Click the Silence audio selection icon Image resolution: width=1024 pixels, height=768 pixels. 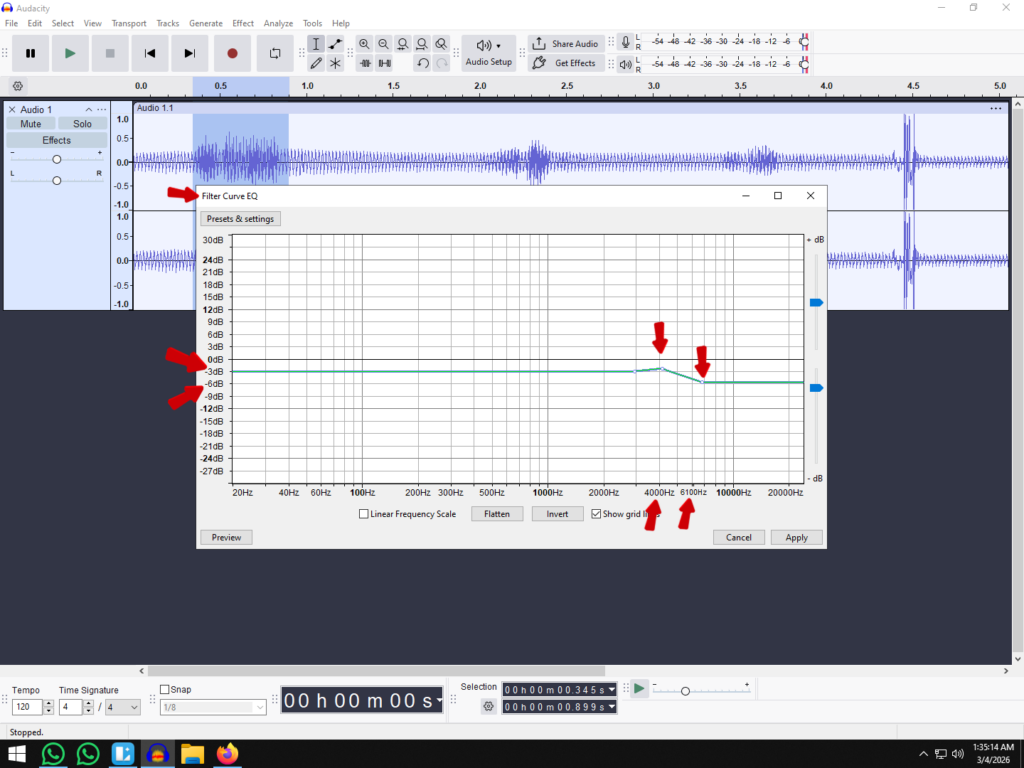tap(383, 63)
